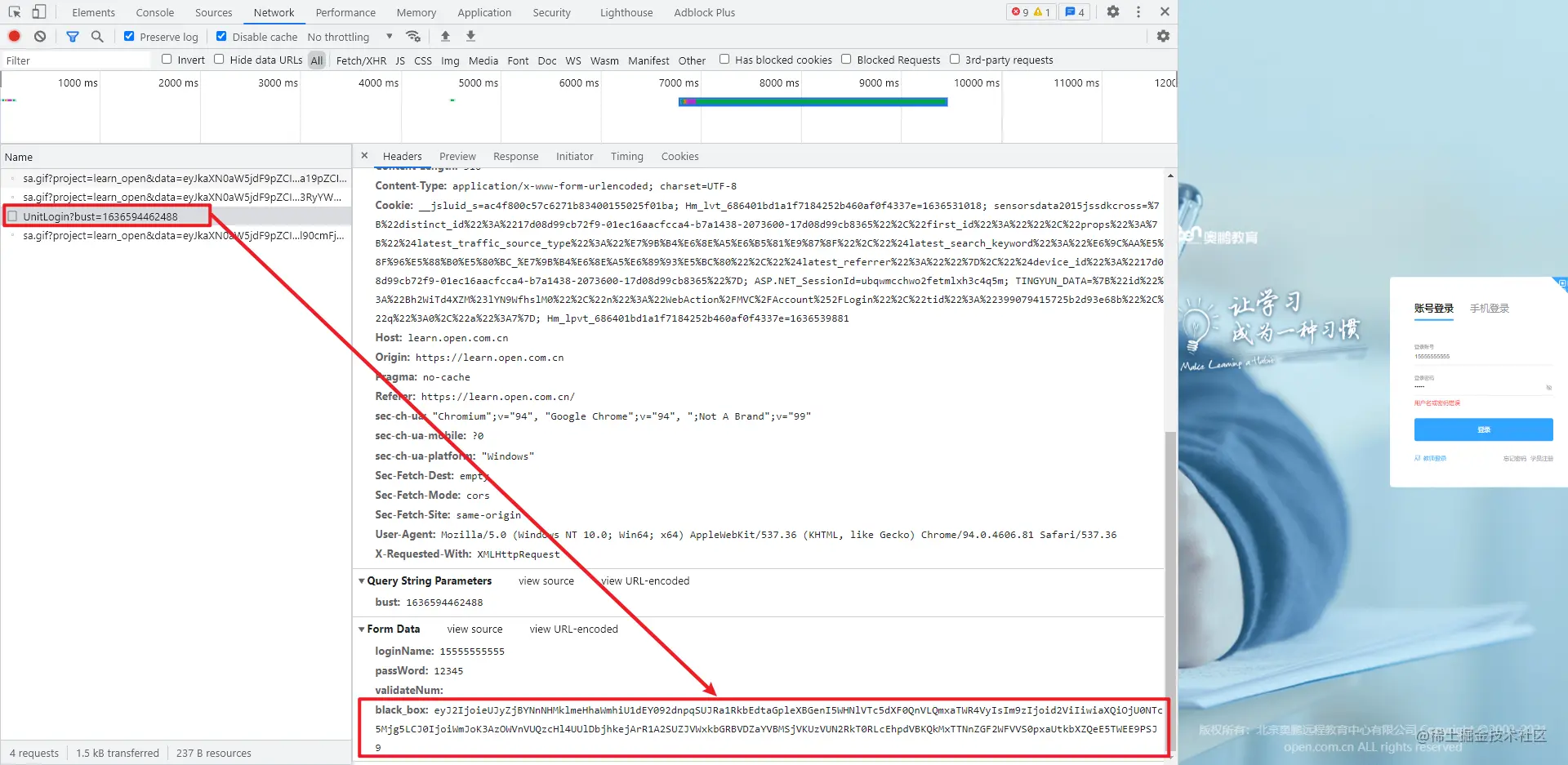Filter requests by JS type
This screenshot has height=765, width=1568.
point(400,60)
